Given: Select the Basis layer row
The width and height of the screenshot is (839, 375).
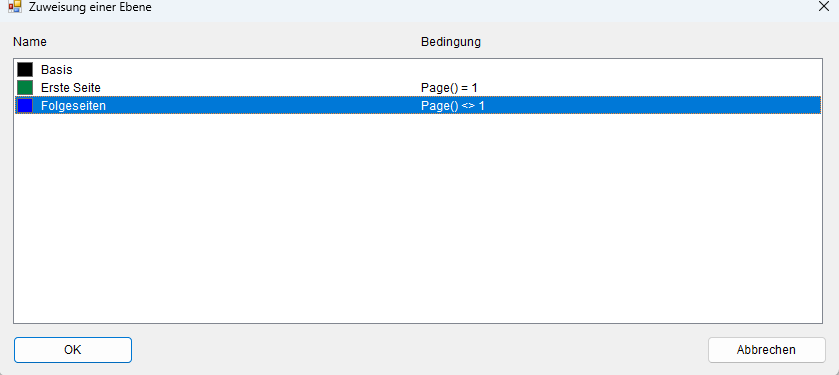Looking at the screenshot, I should (418, 70).
